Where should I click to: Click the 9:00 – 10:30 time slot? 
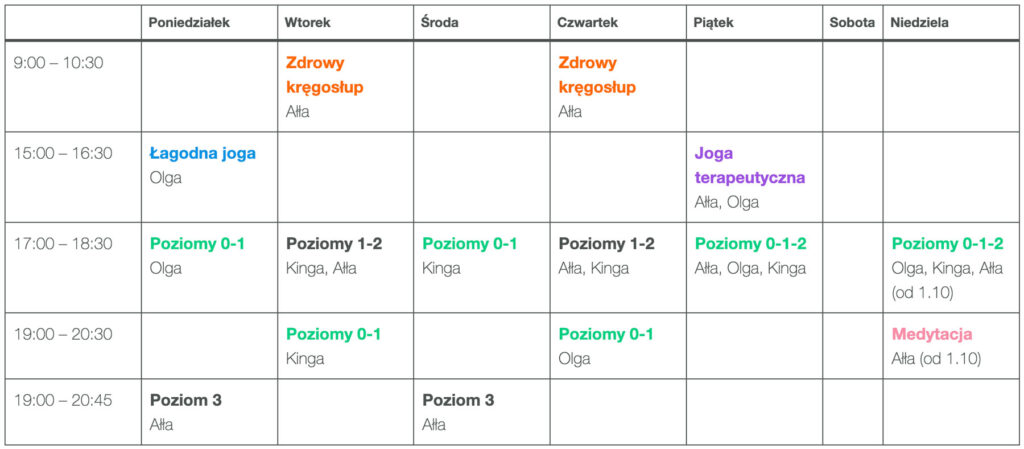click(59, 63)
